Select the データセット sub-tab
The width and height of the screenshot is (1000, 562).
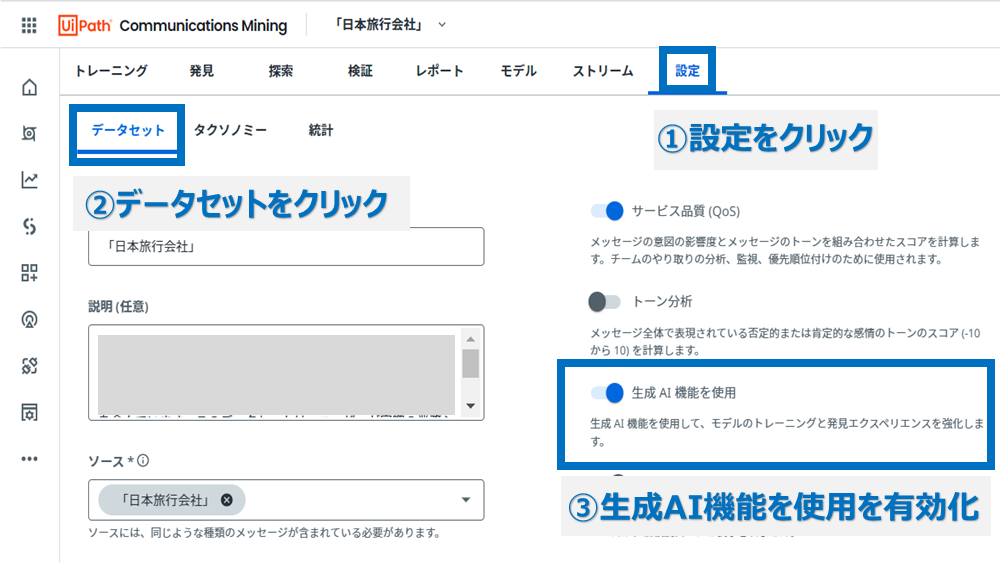[128, 131]
